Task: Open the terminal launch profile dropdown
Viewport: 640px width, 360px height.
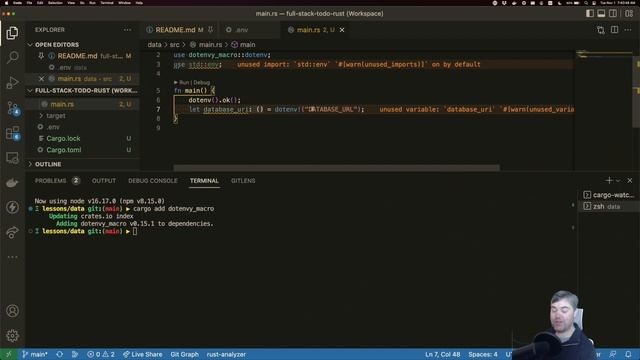Action: coord(618,180)
